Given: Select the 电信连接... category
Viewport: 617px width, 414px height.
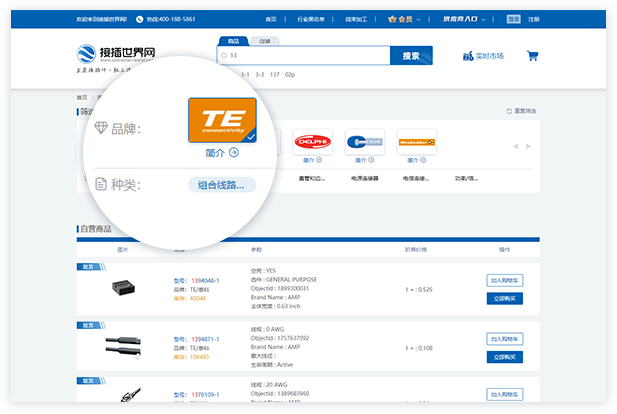Looking at the screenshot, I should [x=416, y=178].
